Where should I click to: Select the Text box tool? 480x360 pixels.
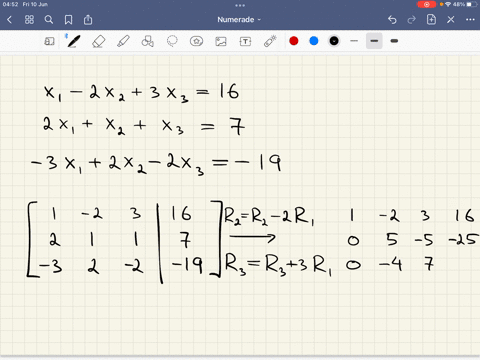click(245, 41)
